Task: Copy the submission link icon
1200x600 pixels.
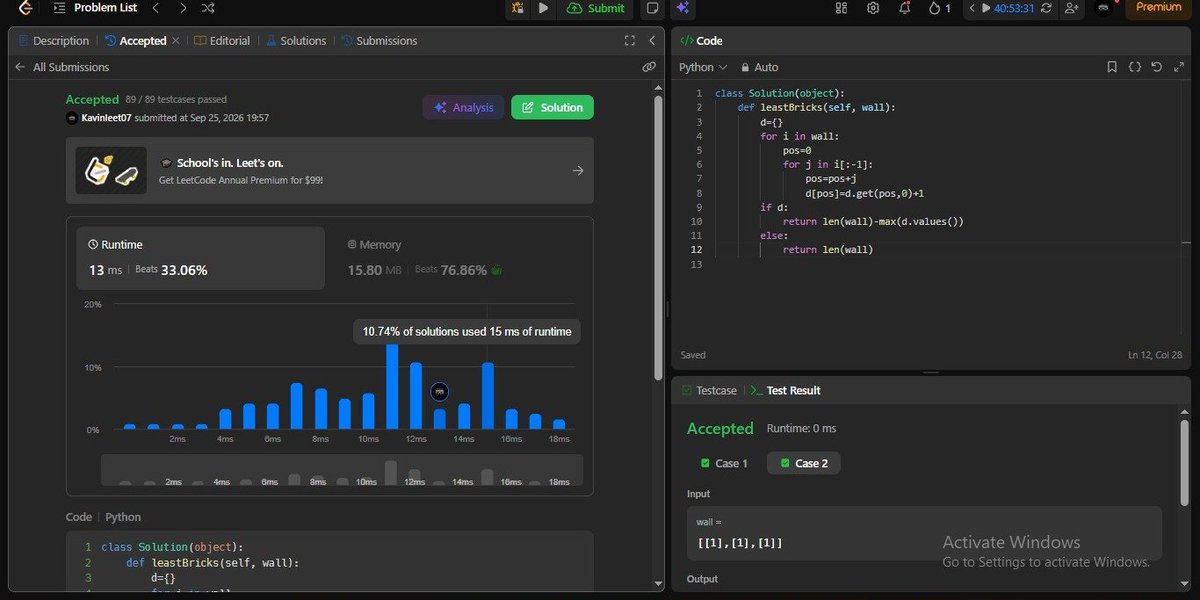Action: (x=649, y=67)
